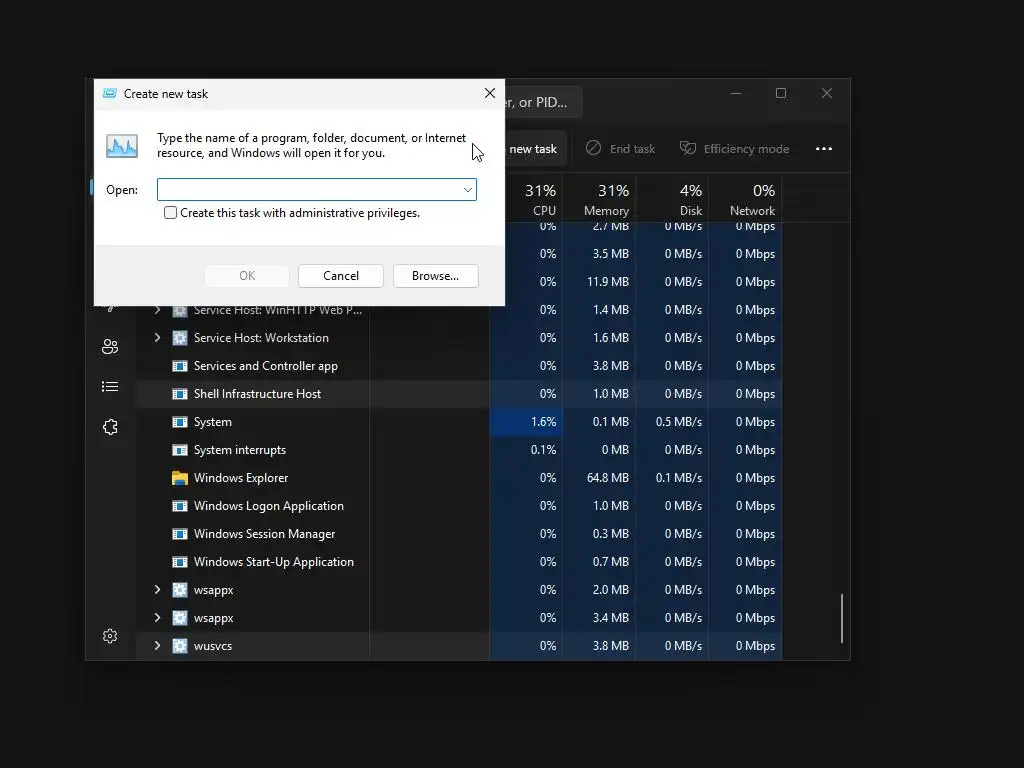Open the three-dot more options menu
The width and height of the screenshot is (1024, 768).
pyautogui.click(x=824, y=149)
